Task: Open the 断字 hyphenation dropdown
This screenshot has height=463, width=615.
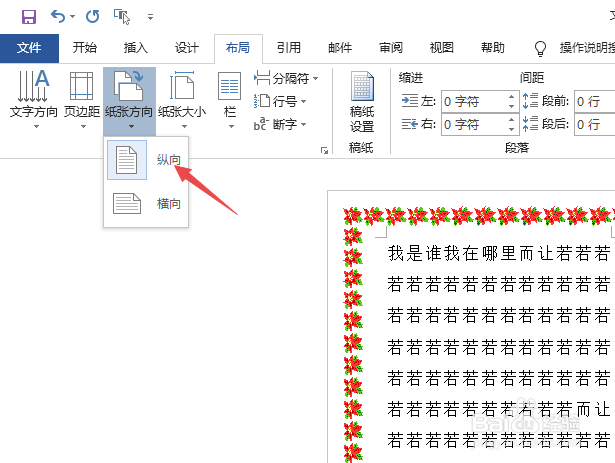Action: (280, 124)
